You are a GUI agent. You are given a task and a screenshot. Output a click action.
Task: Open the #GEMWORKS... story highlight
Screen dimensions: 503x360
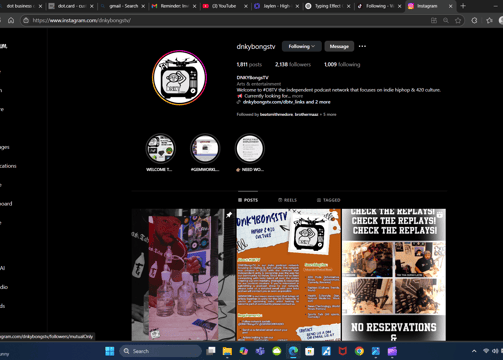(205, 149)
